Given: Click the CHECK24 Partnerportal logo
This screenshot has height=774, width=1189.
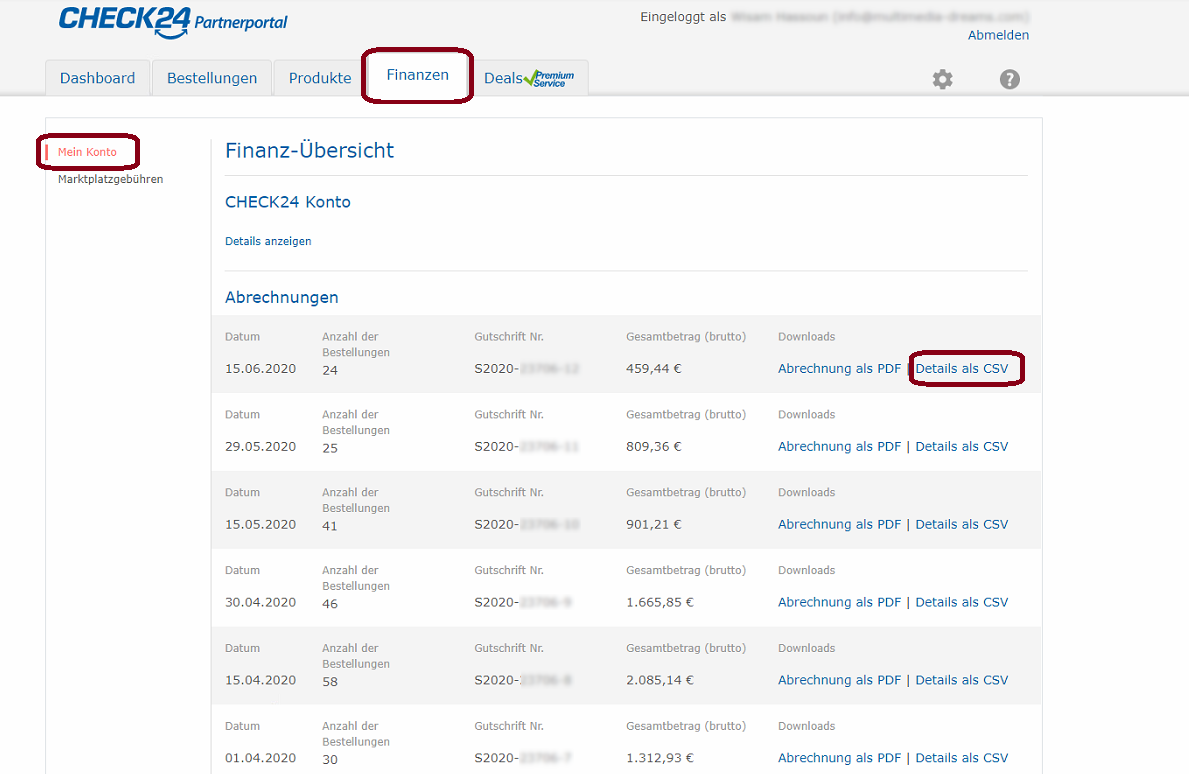Looking at the screenshot, I should tap(172, 21).
